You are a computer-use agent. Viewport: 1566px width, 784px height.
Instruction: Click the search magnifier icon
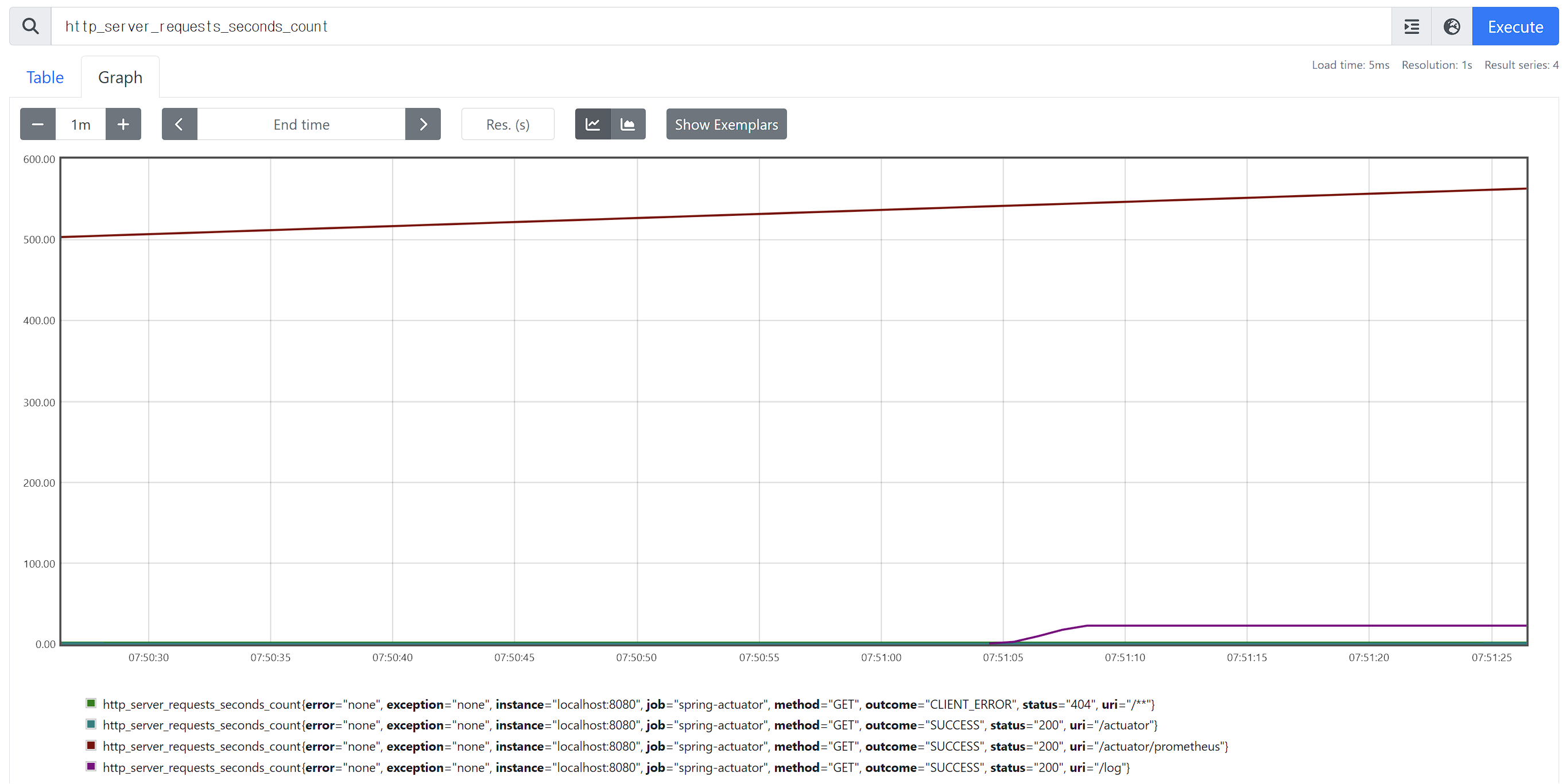(30, 26)
